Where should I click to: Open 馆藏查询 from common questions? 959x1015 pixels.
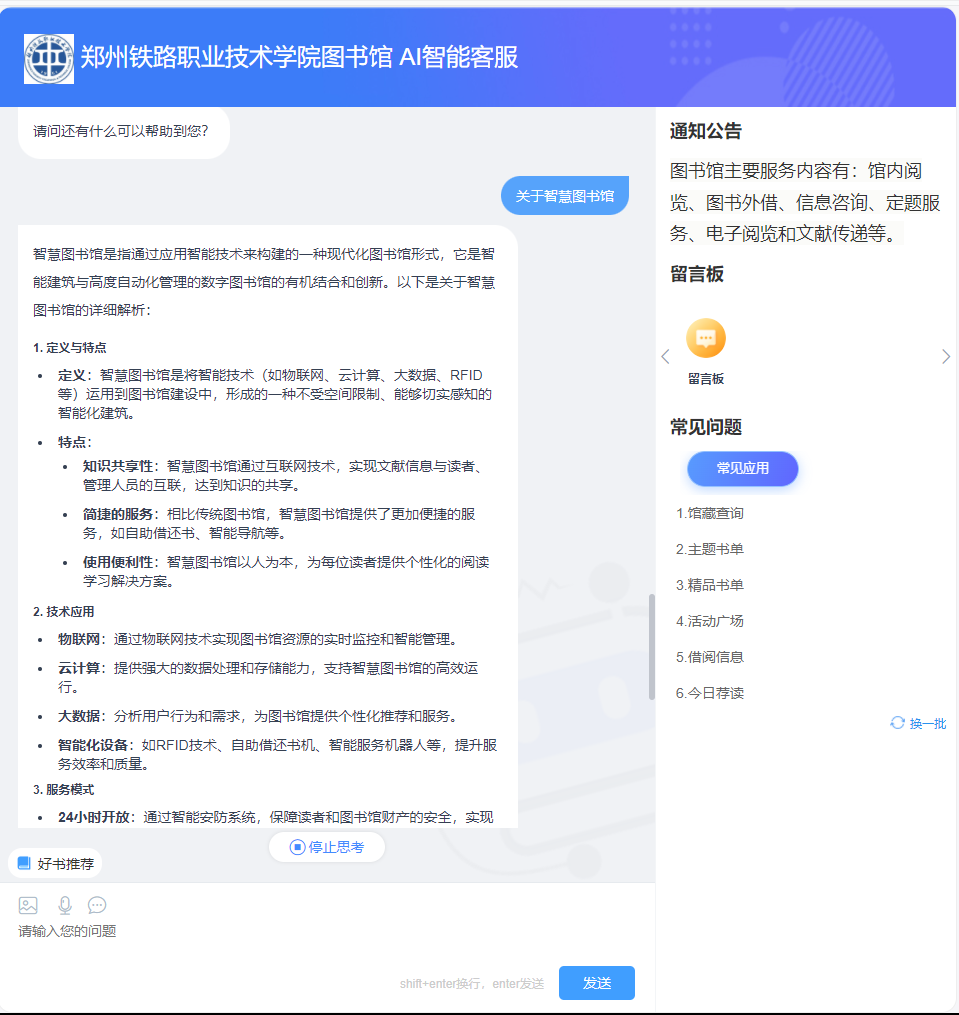[x=710, y=513]
